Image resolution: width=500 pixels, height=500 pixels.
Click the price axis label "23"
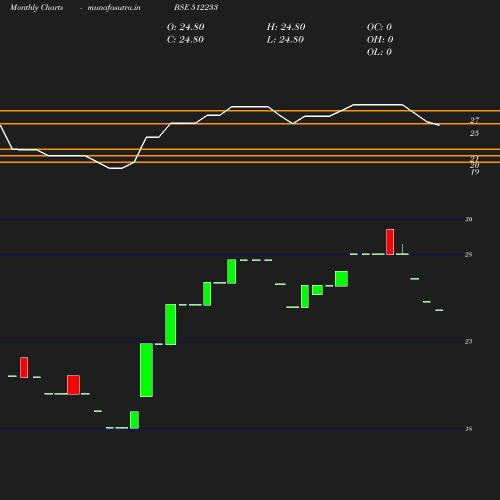pyautogui.click(x=468, y=341)
